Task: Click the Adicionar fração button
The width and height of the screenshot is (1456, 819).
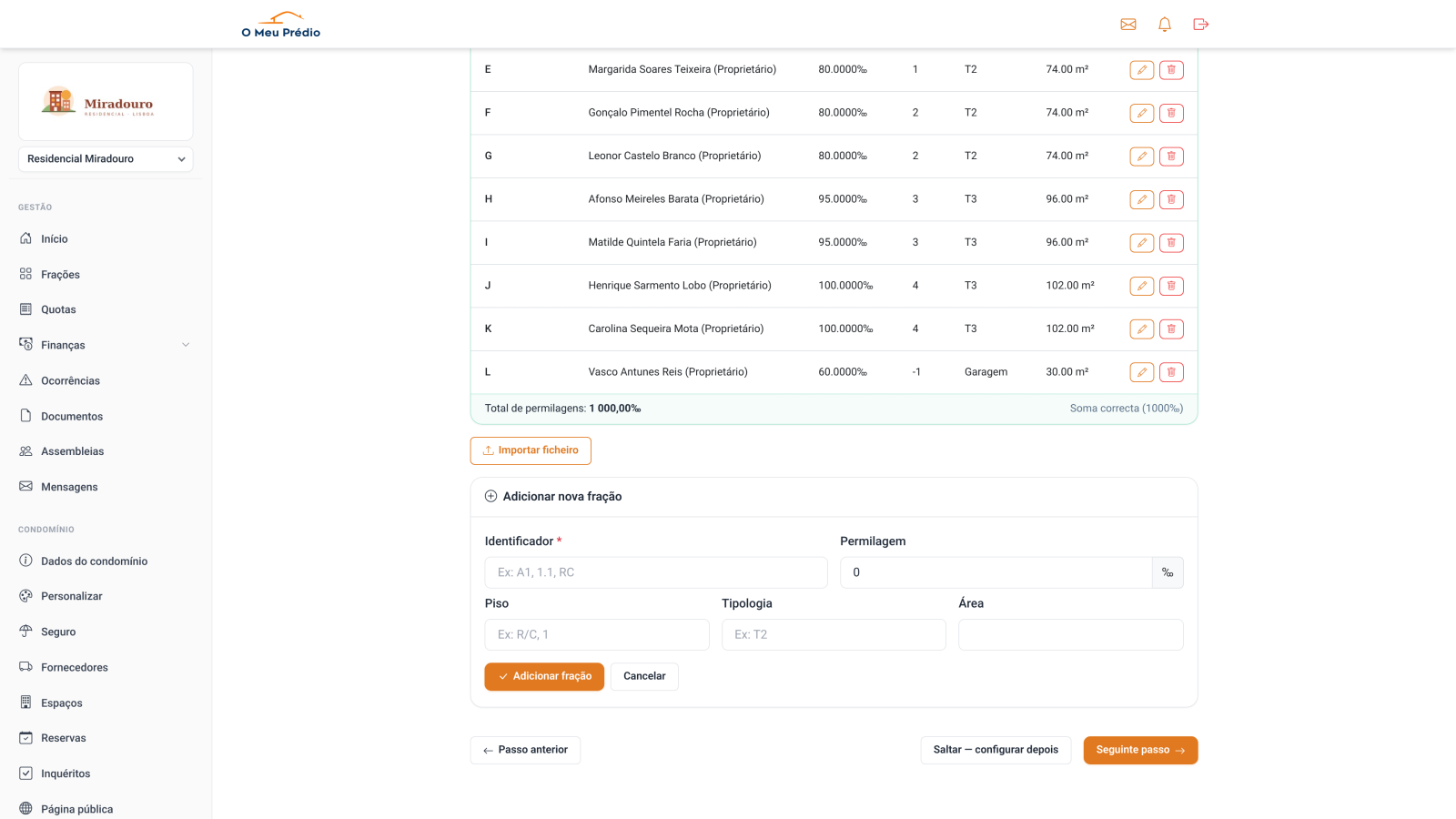Action: pos(544,676)
